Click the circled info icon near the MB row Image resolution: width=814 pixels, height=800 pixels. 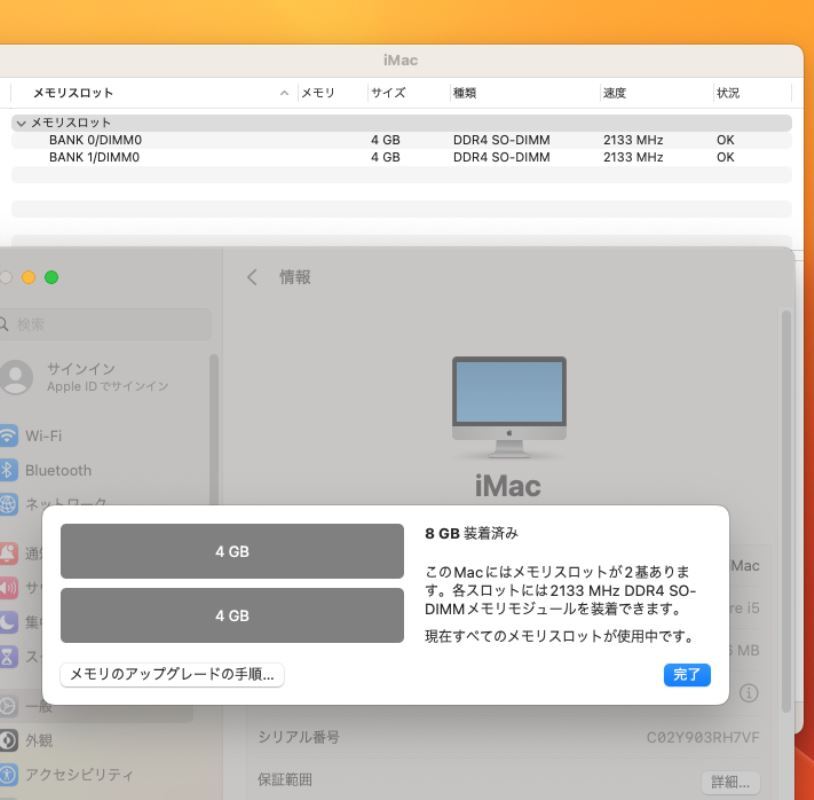[x=747, y=691]
